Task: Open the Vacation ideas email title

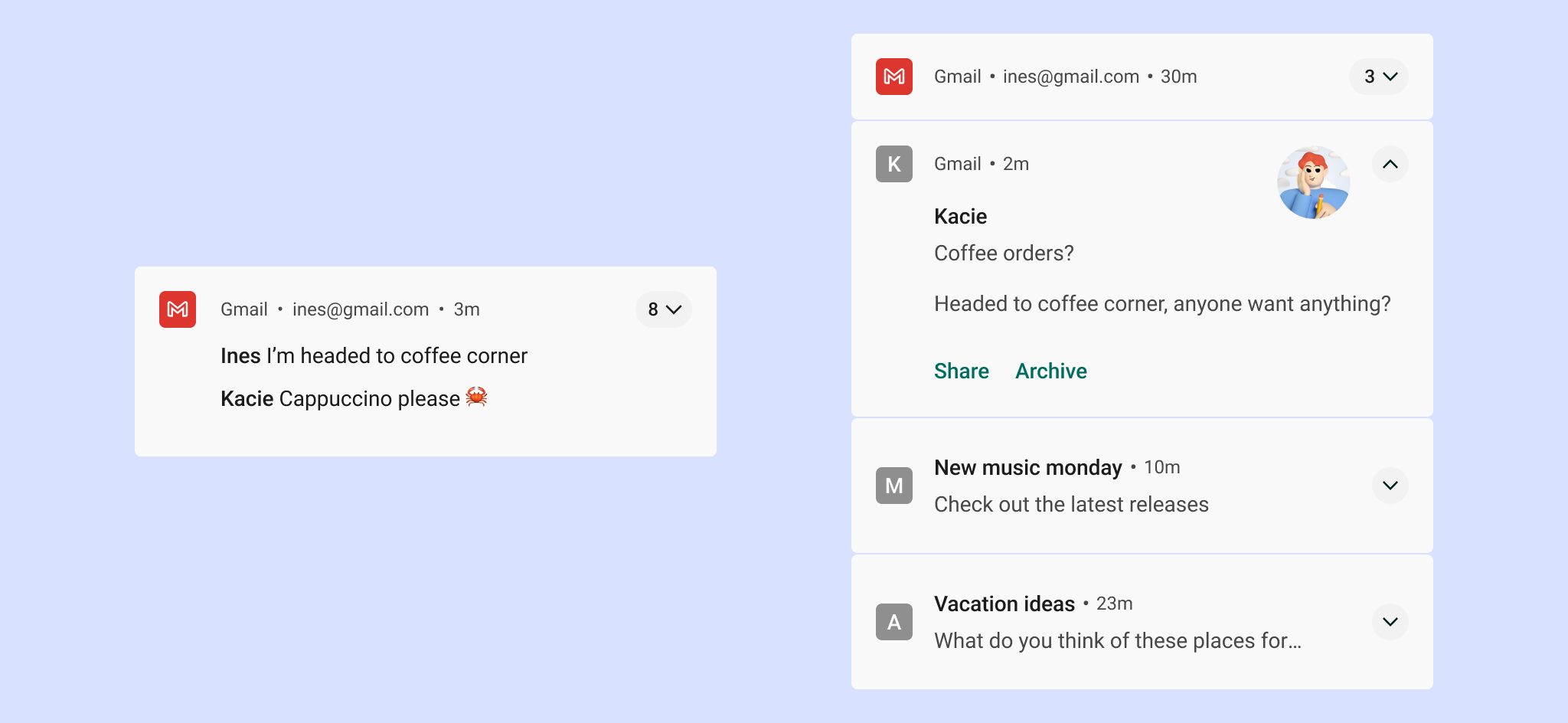Action: click(x=1004, y=604)
